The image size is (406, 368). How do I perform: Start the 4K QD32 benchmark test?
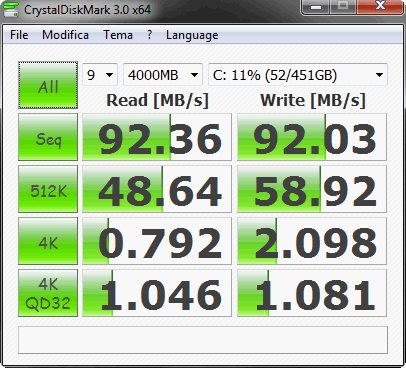pos(48,293)
